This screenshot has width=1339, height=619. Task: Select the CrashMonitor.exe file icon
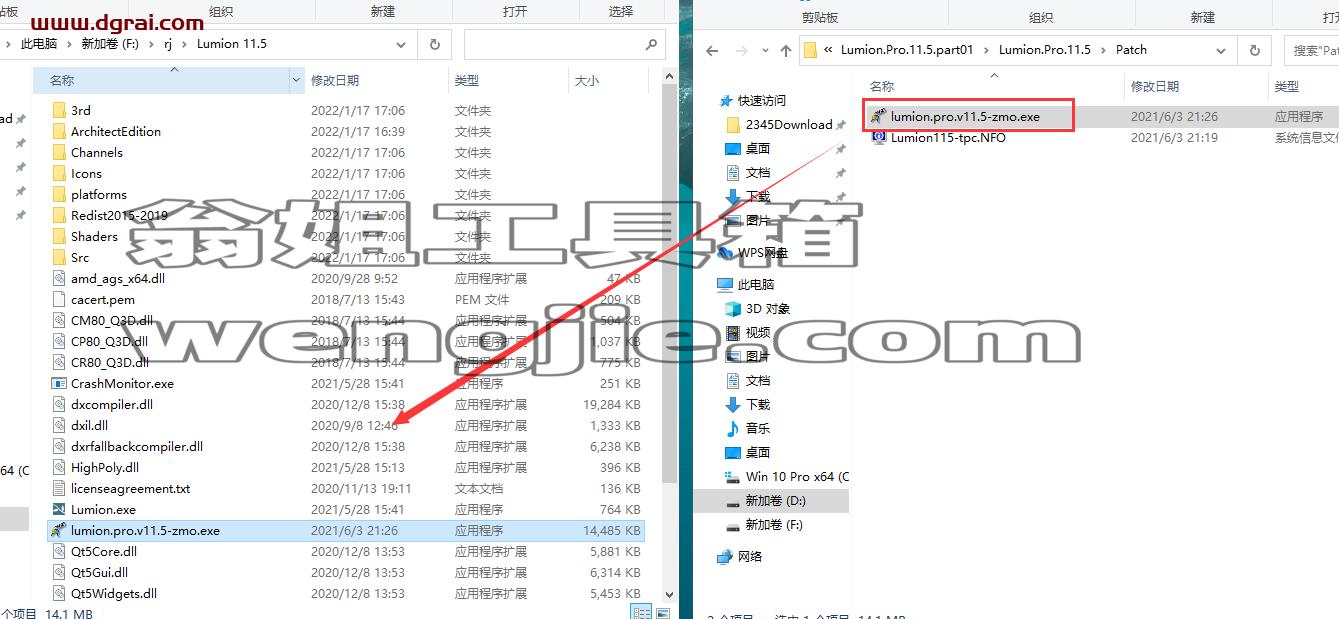(x=58, y=384)
